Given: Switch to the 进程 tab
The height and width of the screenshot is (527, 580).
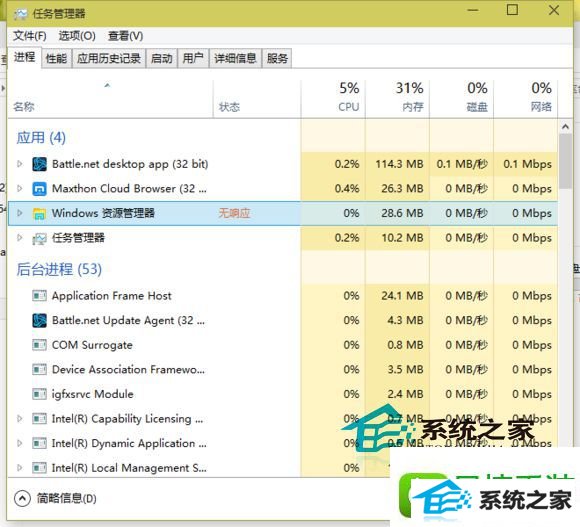Looking at the screenshot, I should point(24,57).
